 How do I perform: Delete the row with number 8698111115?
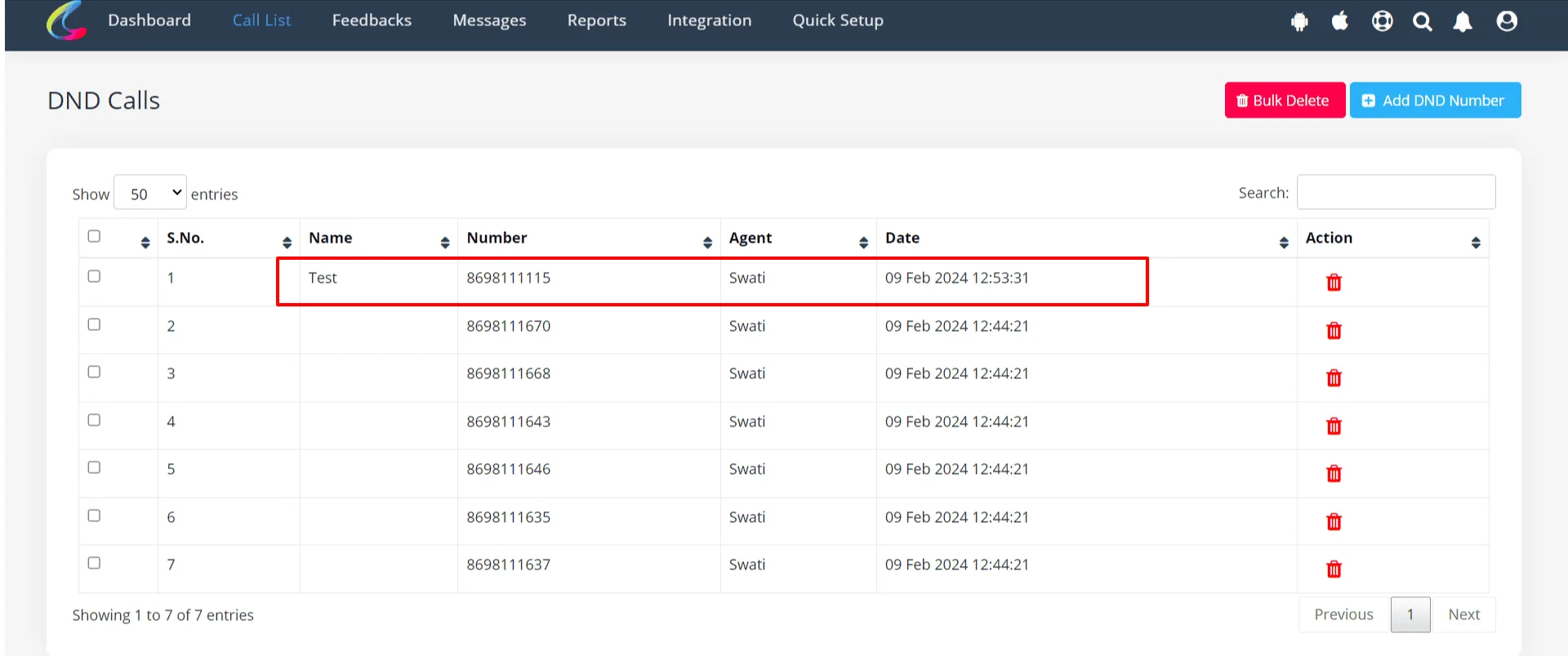click(1334, 283)
